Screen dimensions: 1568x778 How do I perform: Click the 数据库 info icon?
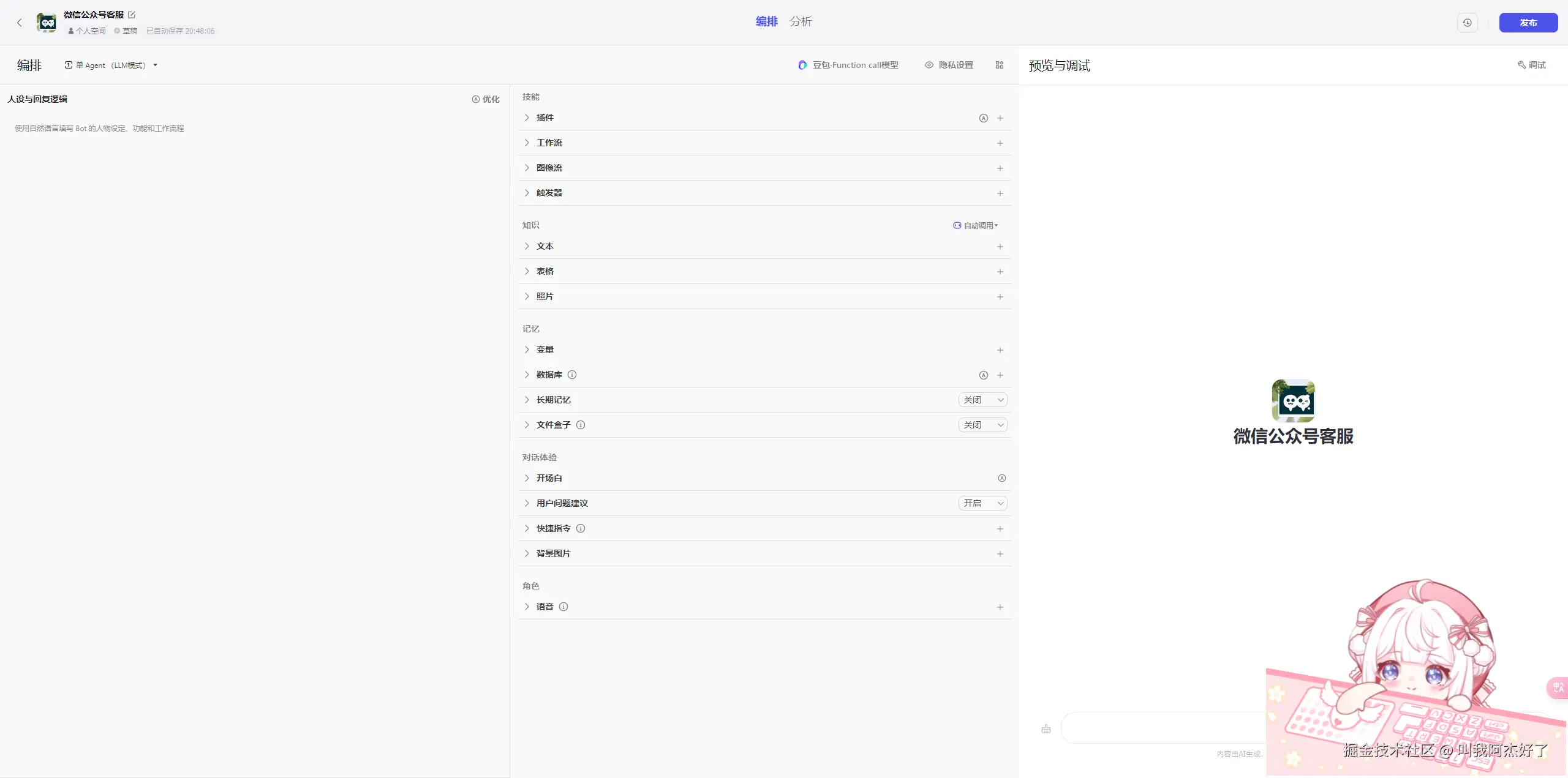571,375
